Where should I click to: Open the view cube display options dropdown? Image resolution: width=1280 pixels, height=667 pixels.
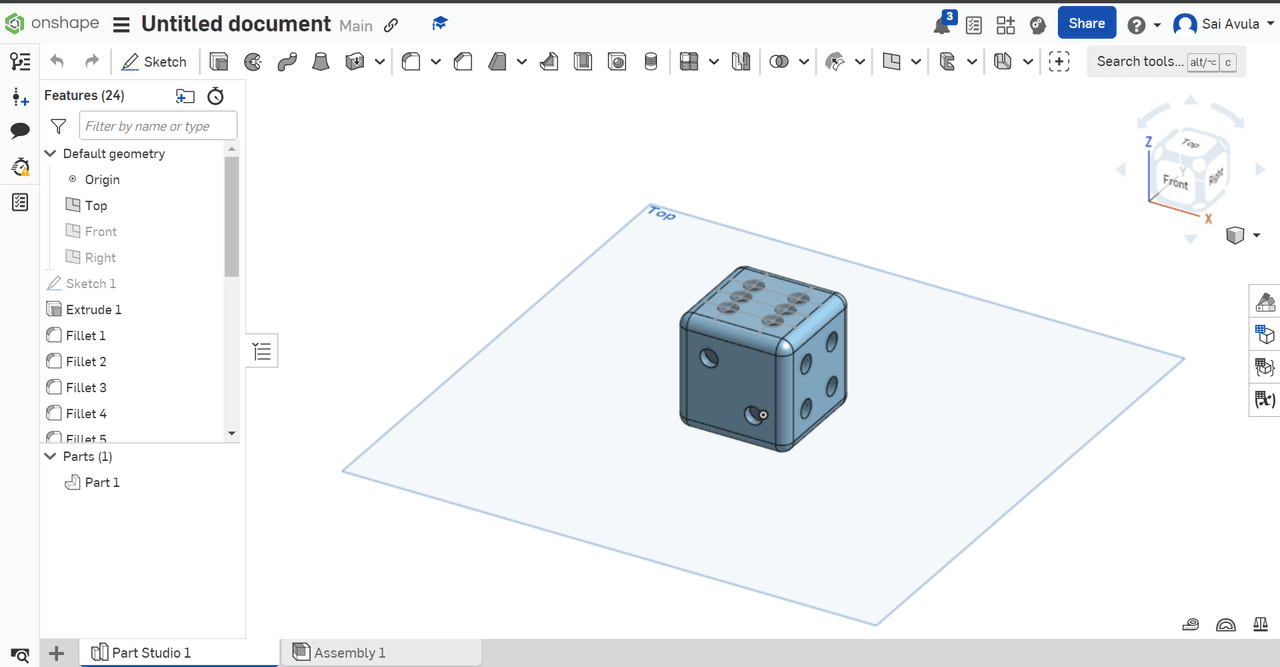pos(1256,235)
